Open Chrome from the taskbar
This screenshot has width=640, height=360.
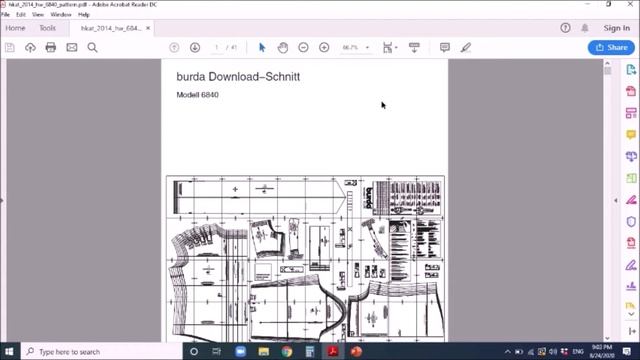click(x=287, y=351)
